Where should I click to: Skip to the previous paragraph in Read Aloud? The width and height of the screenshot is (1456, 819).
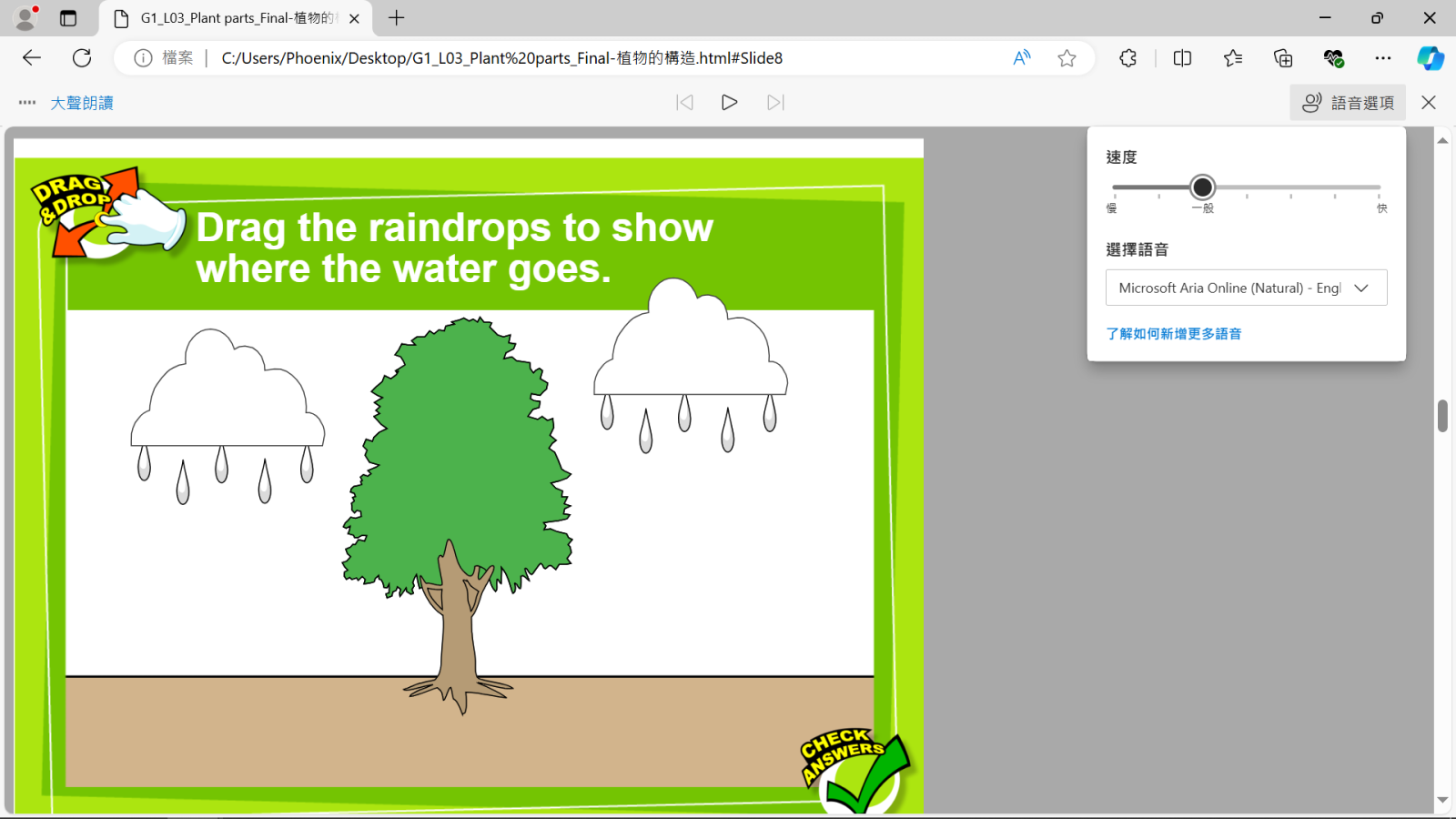[x=684, y=103]
